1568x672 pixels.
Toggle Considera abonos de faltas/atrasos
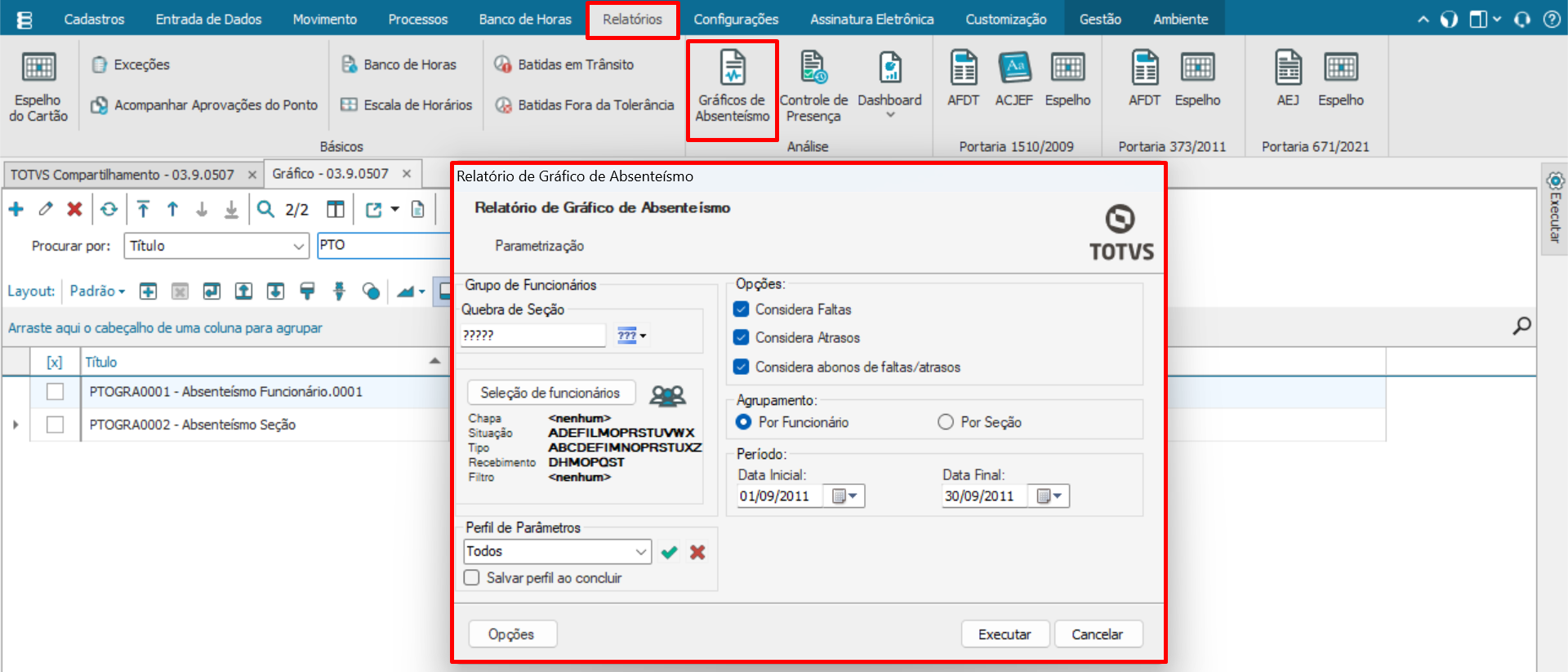click(741, 367)
